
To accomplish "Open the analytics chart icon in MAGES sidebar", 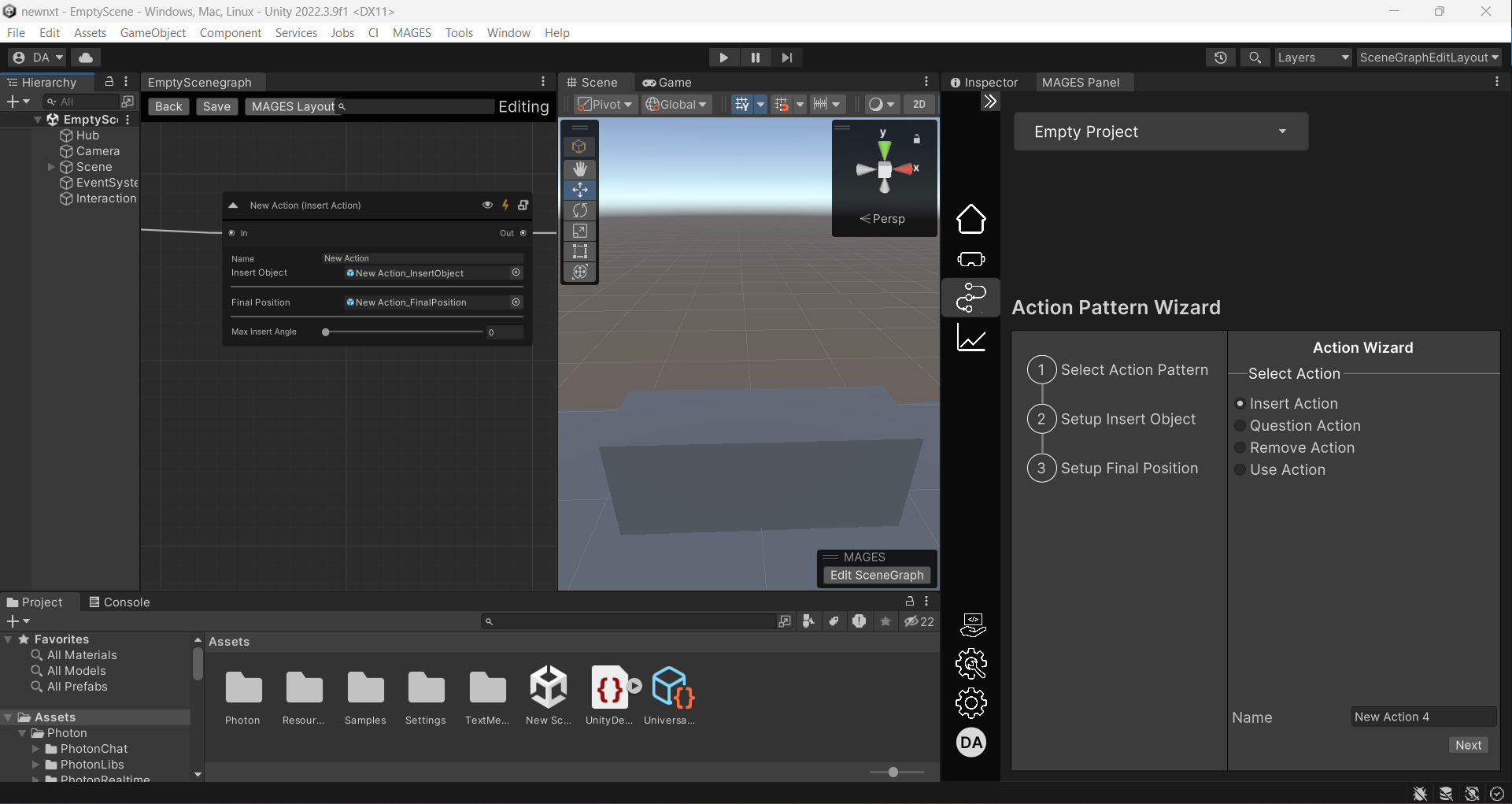I will coord(970,338).
